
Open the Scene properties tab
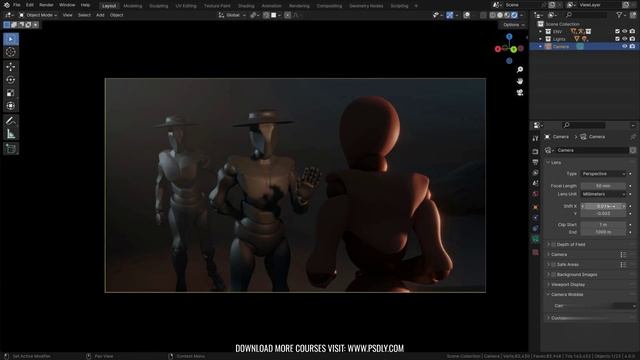[x=536, y=183]
